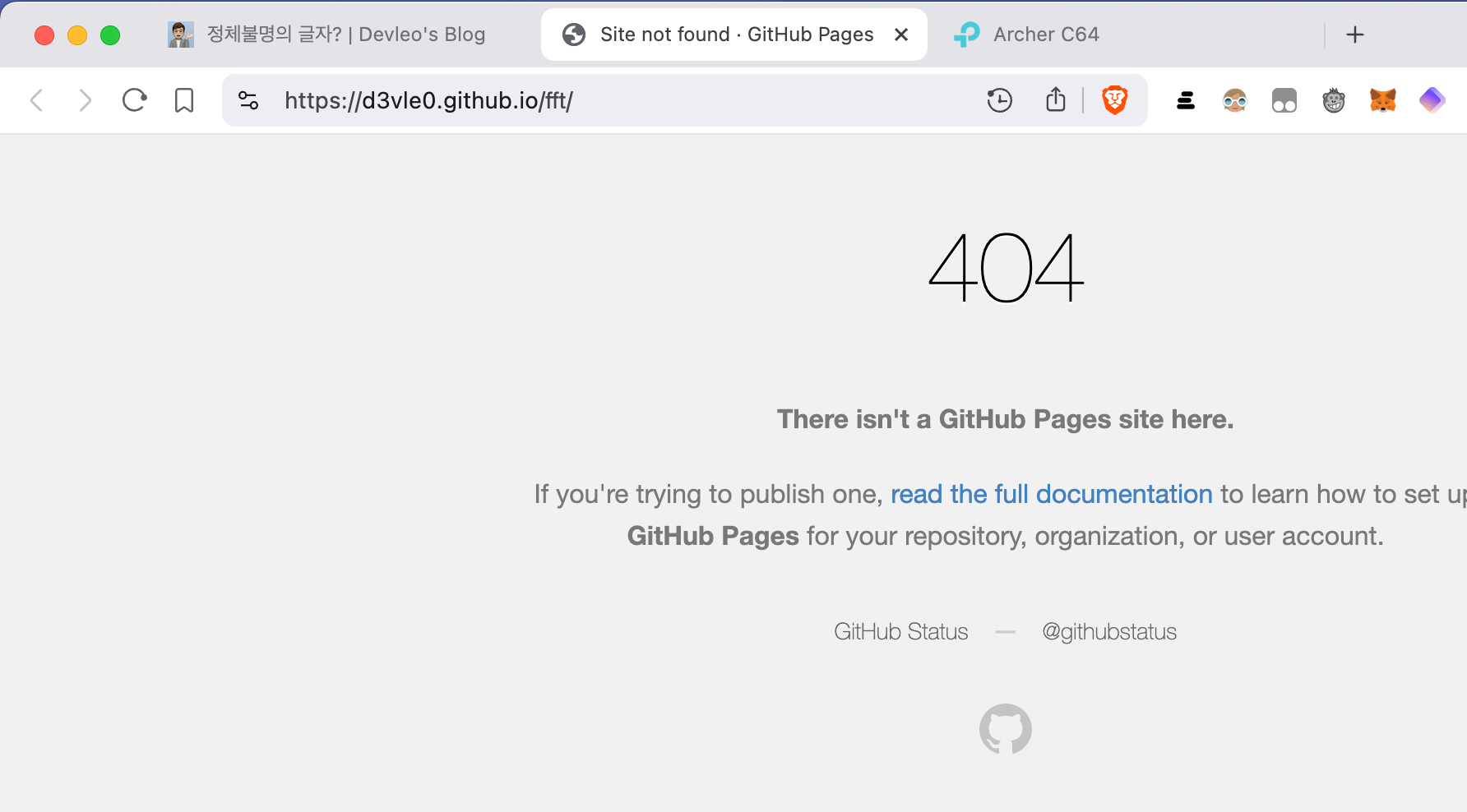Open site settings icon in address bar
The width and height of the screenshot is (1467, 812).
(248, 100)
